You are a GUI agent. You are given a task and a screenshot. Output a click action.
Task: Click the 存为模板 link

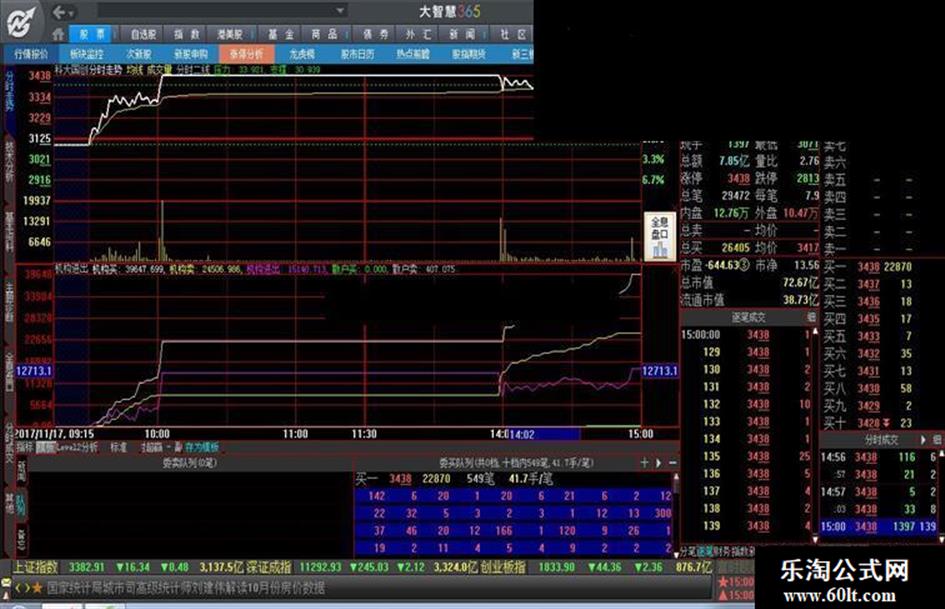[x=202, y=447]
